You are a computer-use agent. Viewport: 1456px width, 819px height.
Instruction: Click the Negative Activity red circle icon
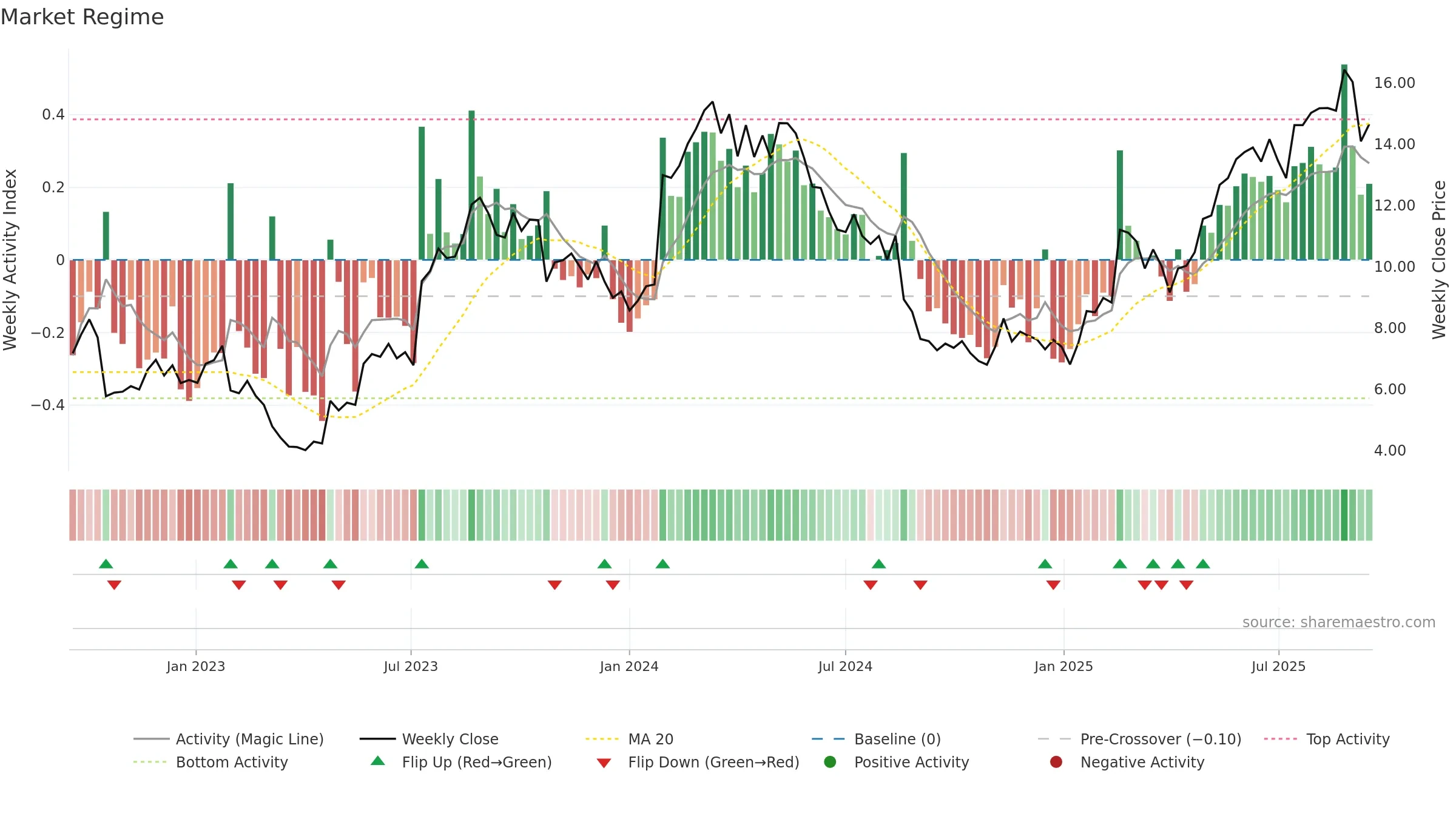(x=1056, y=761)
